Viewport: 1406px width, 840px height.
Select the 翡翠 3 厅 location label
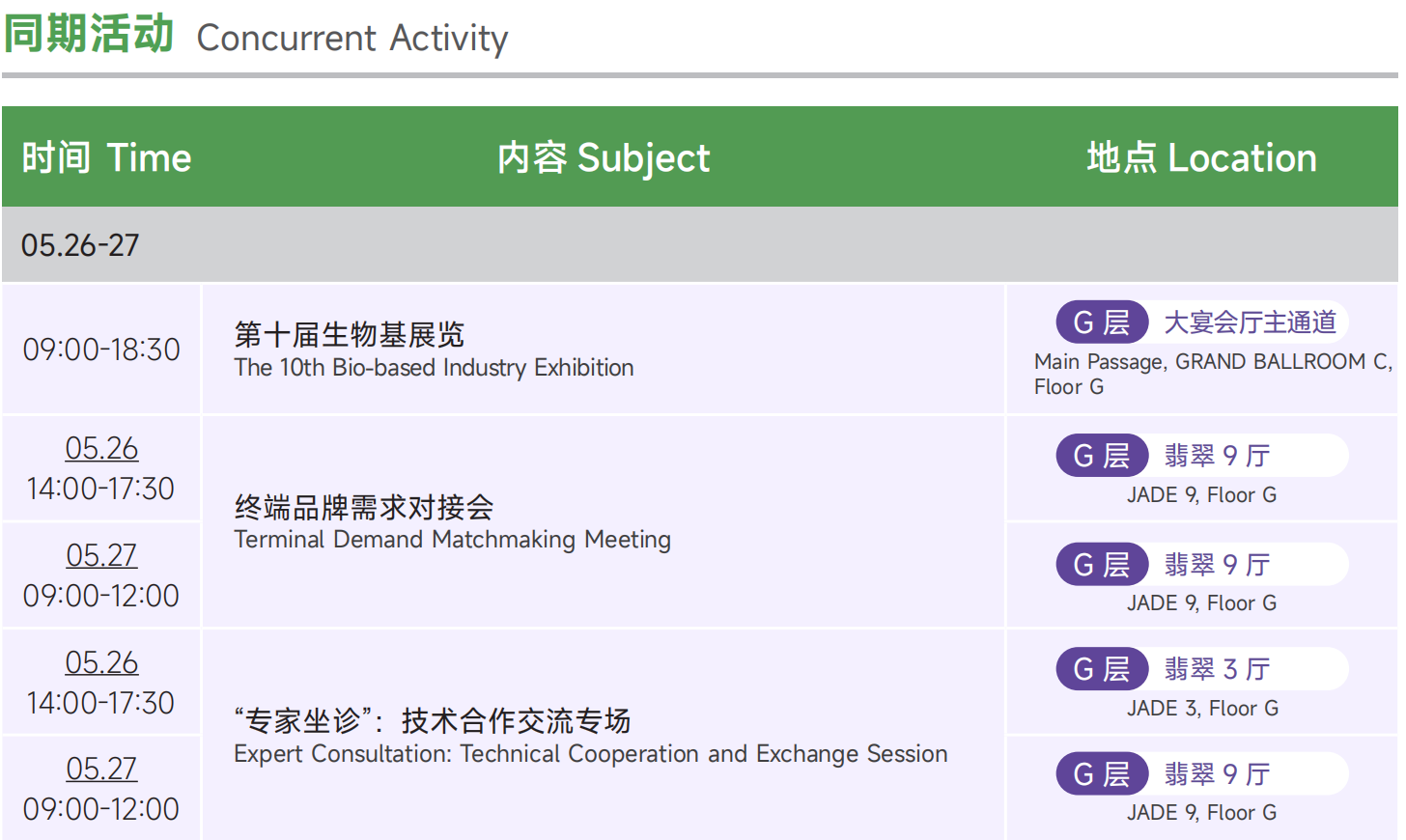click(x=1217, y=669)
